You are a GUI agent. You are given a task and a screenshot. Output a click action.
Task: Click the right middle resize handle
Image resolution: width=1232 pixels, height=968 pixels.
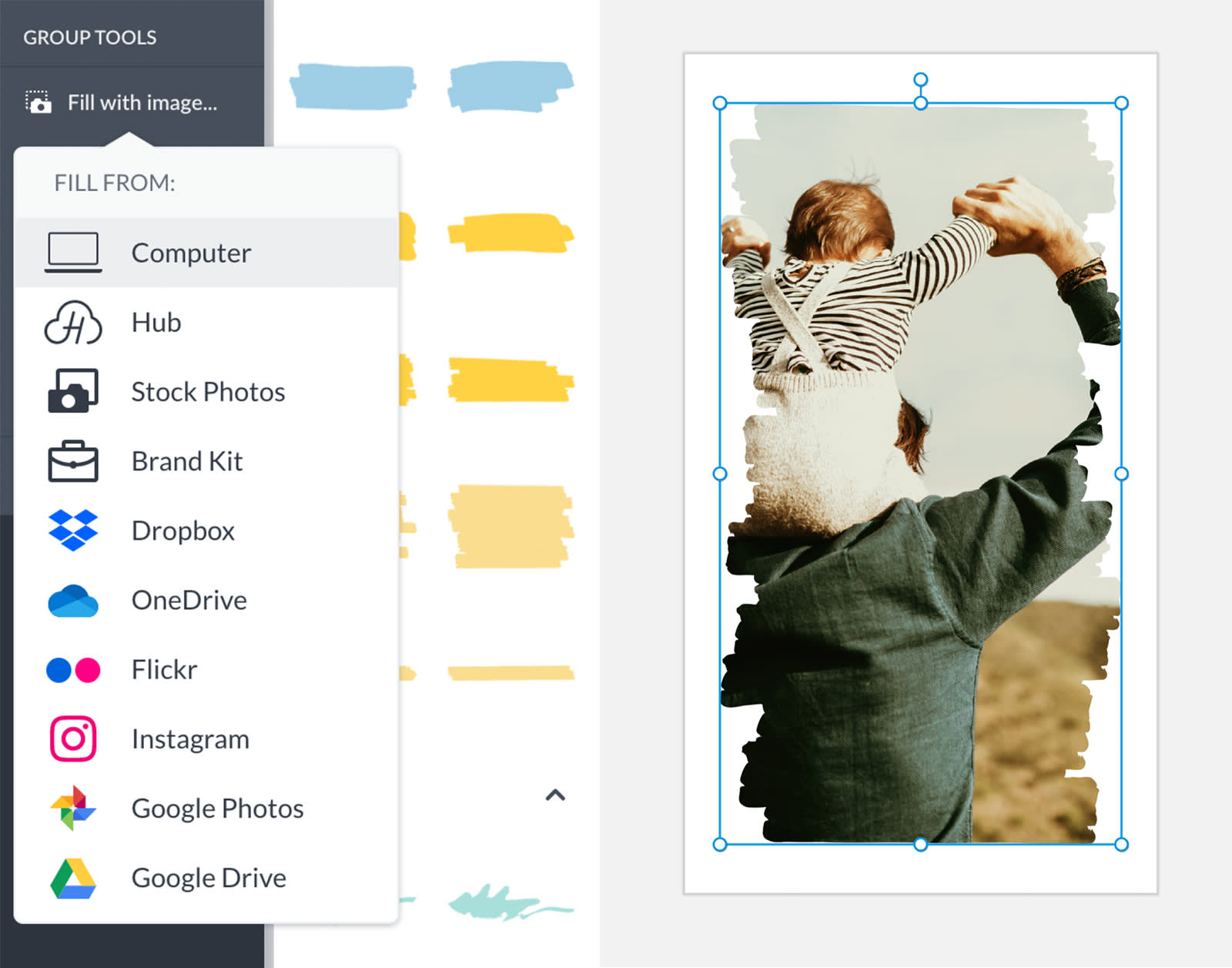[1122, 474]
